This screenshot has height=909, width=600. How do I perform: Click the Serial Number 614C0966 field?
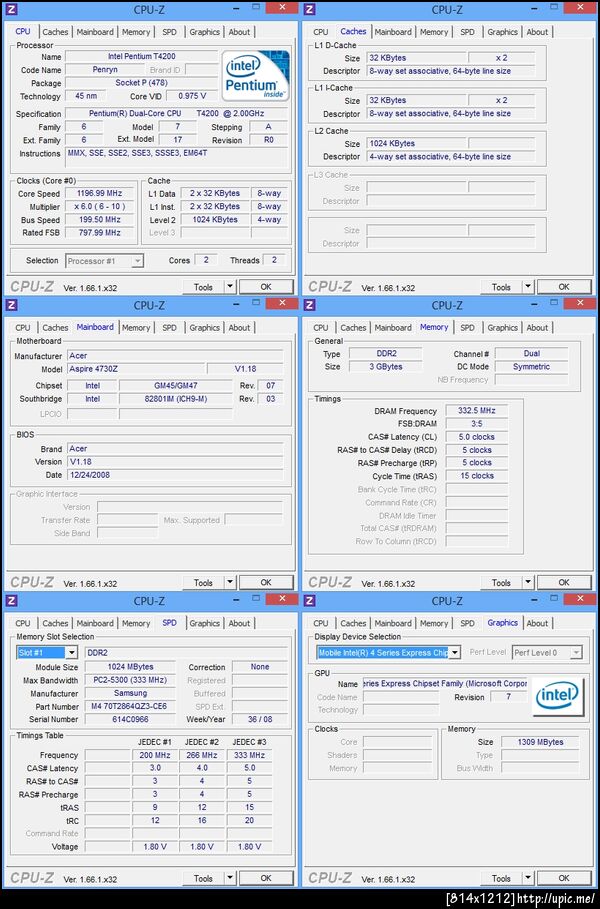click(130, 719)
